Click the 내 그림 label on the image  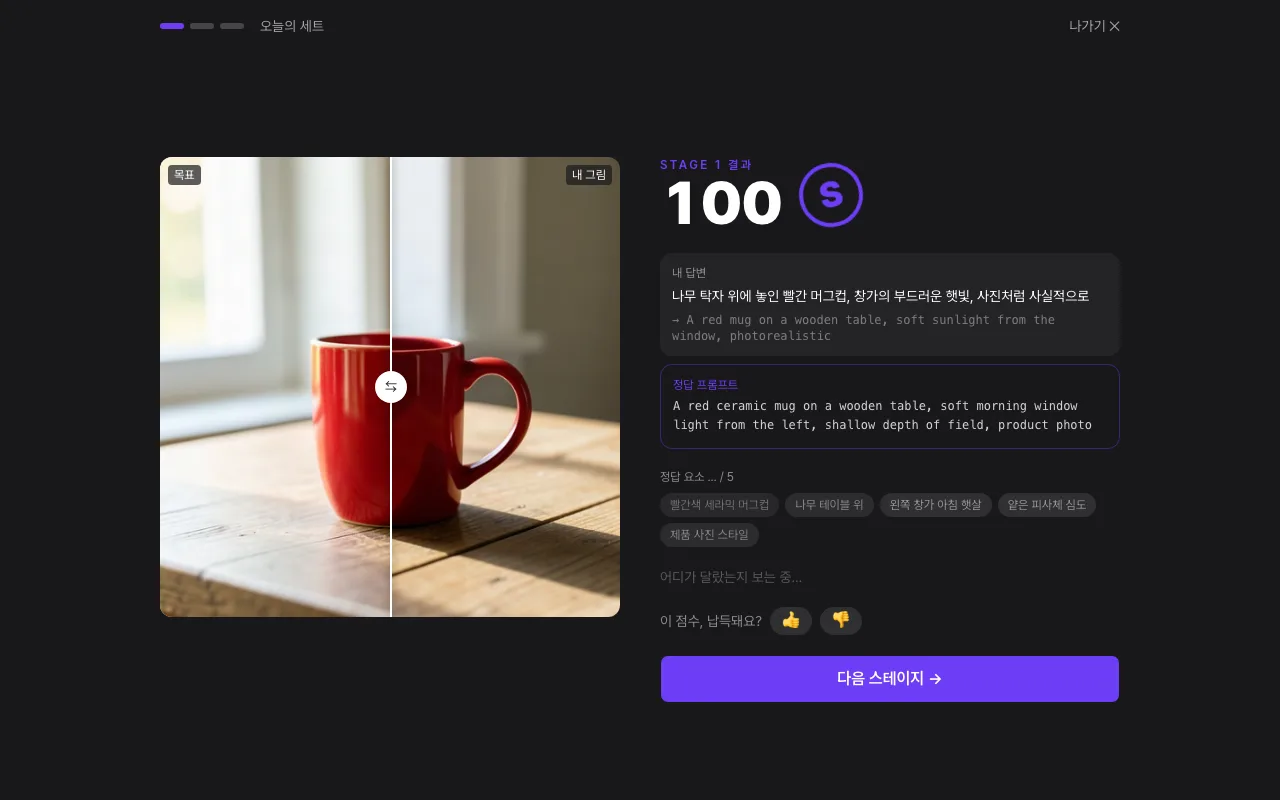(x=589, y=175)
